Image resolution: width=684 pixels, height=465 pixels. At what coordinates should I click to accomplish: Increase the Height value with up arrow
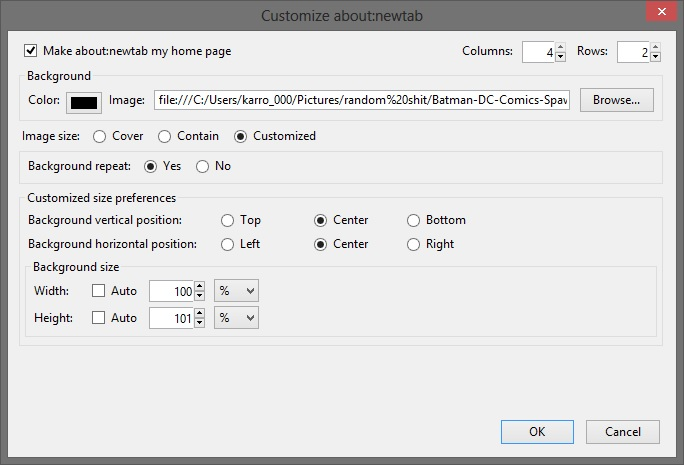coord(200,313)
